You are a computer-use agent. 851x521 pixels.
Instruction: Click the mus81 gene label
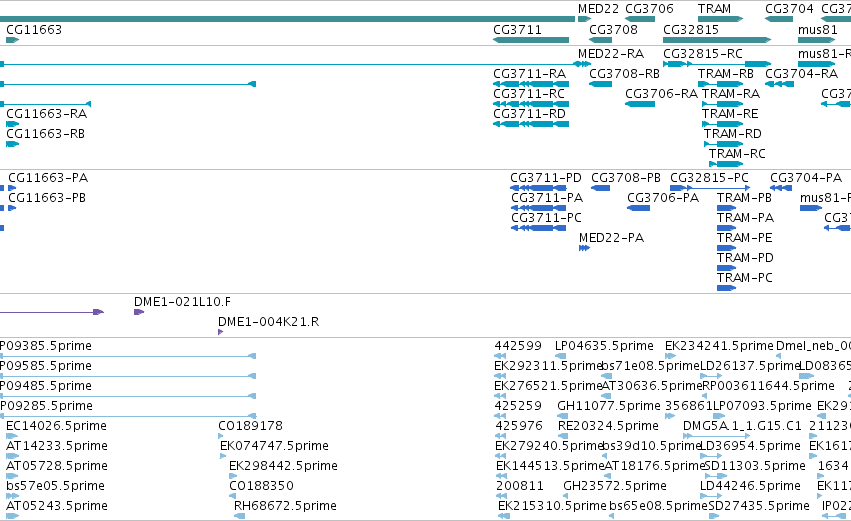(x=817, y=30)
